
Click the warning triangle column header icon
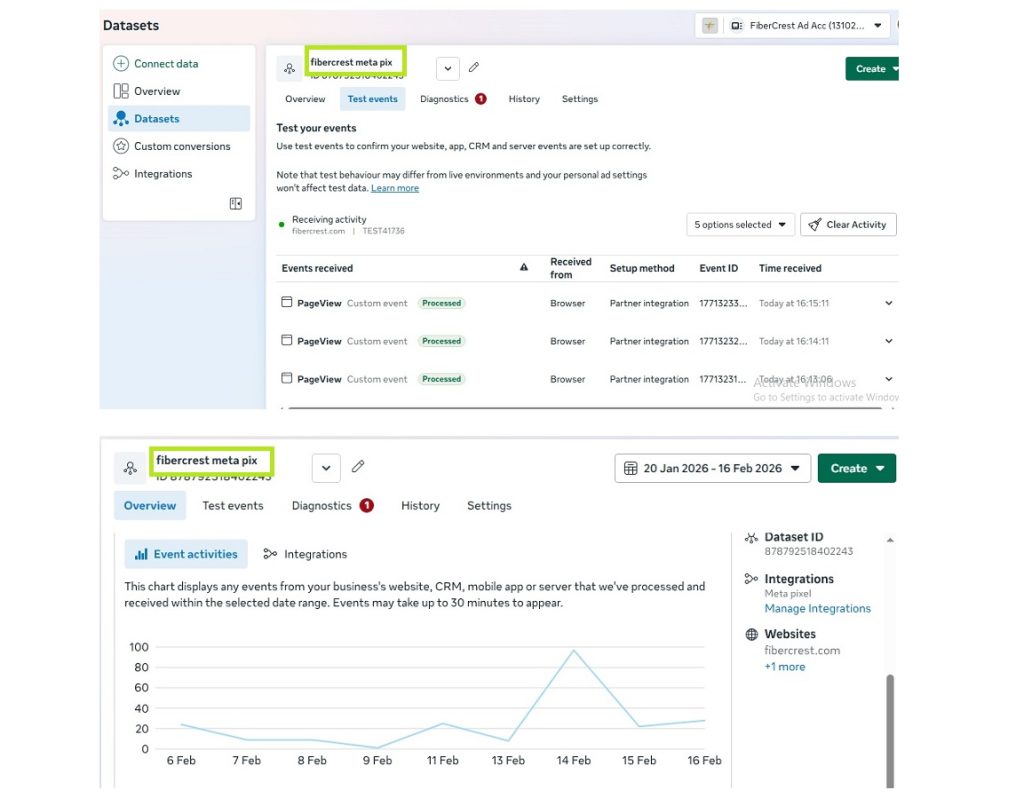click(x=524, y=268)
